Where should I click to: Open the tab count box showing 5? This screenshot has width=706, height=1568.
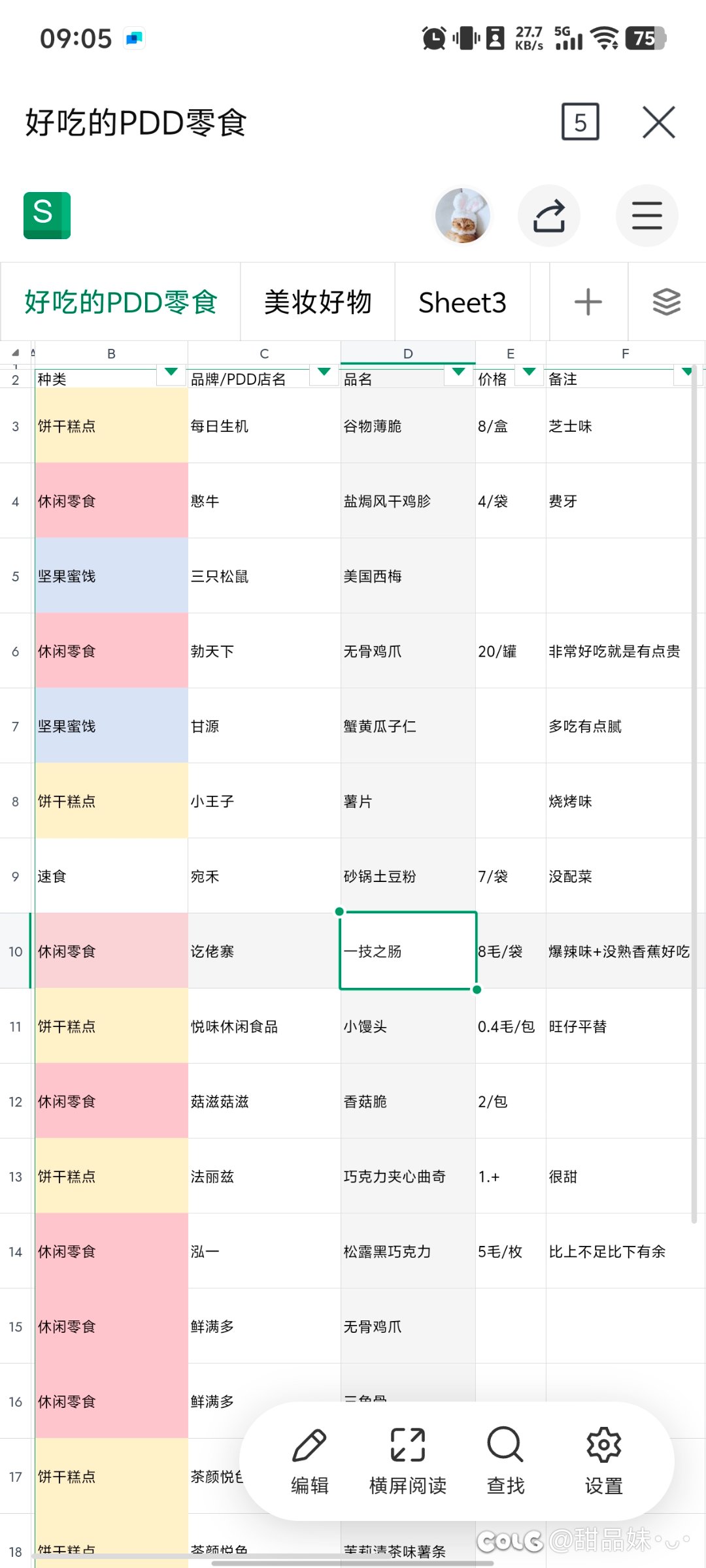click(580, 122)
